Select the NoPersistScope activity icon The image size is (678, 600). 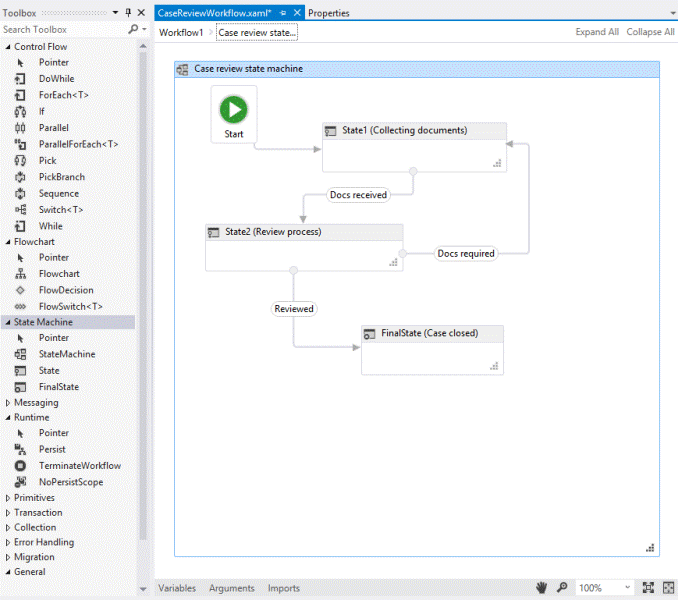pyautogui.click(x=20, y=482)
